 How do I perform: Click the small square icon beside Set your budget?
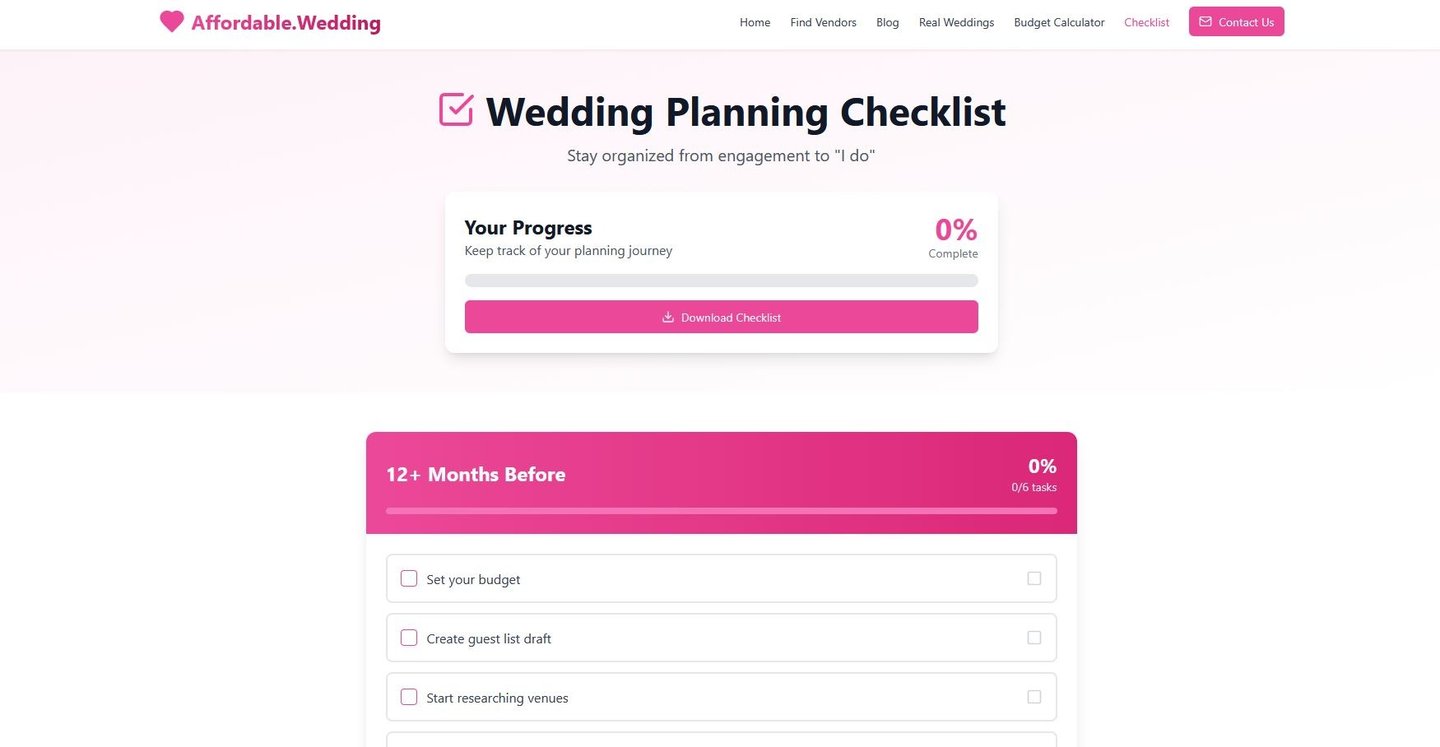pyautogui.click(x=1034, y=578)
